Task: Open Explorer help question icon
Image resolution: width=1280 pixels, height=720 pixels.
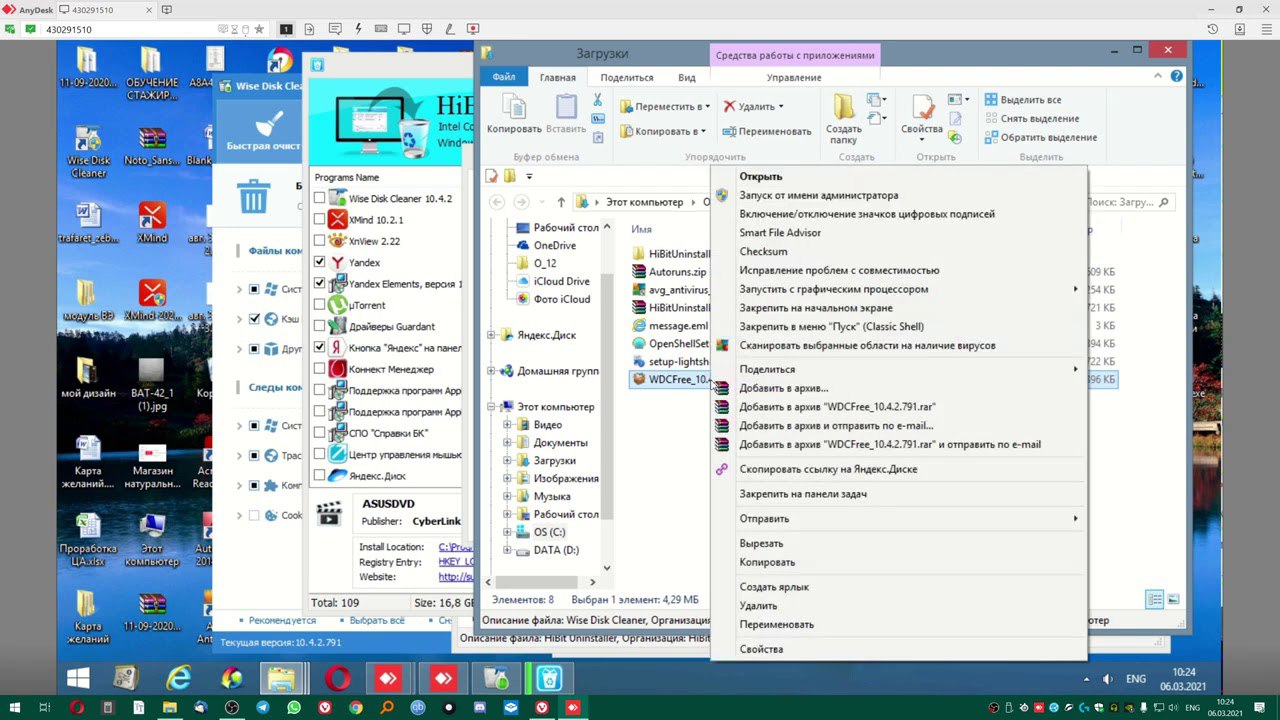Action: tap(1177, 76)
